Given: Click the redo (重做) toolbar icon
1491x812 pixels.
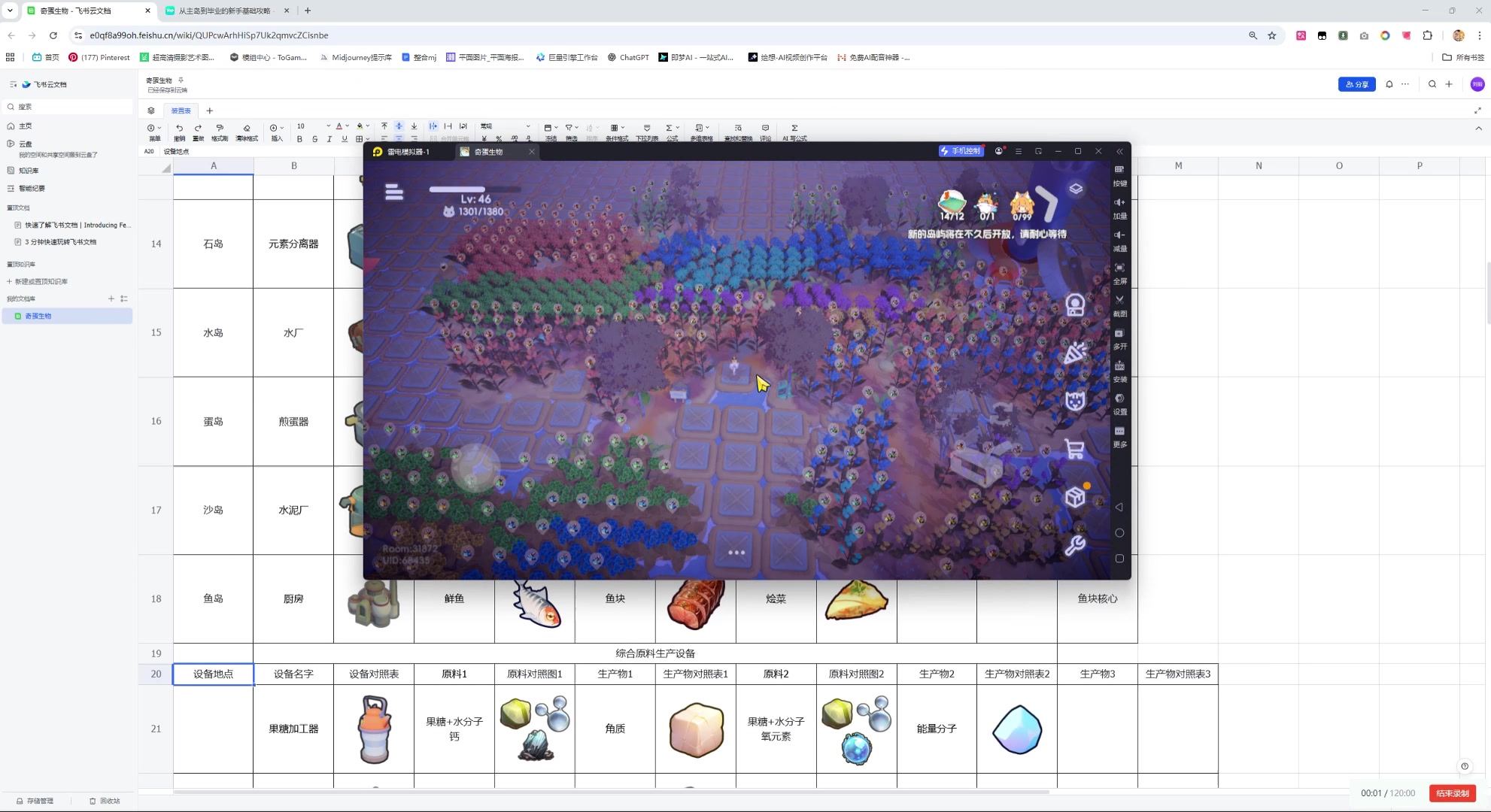Looking at the screenshot, I should pos(198,128).
